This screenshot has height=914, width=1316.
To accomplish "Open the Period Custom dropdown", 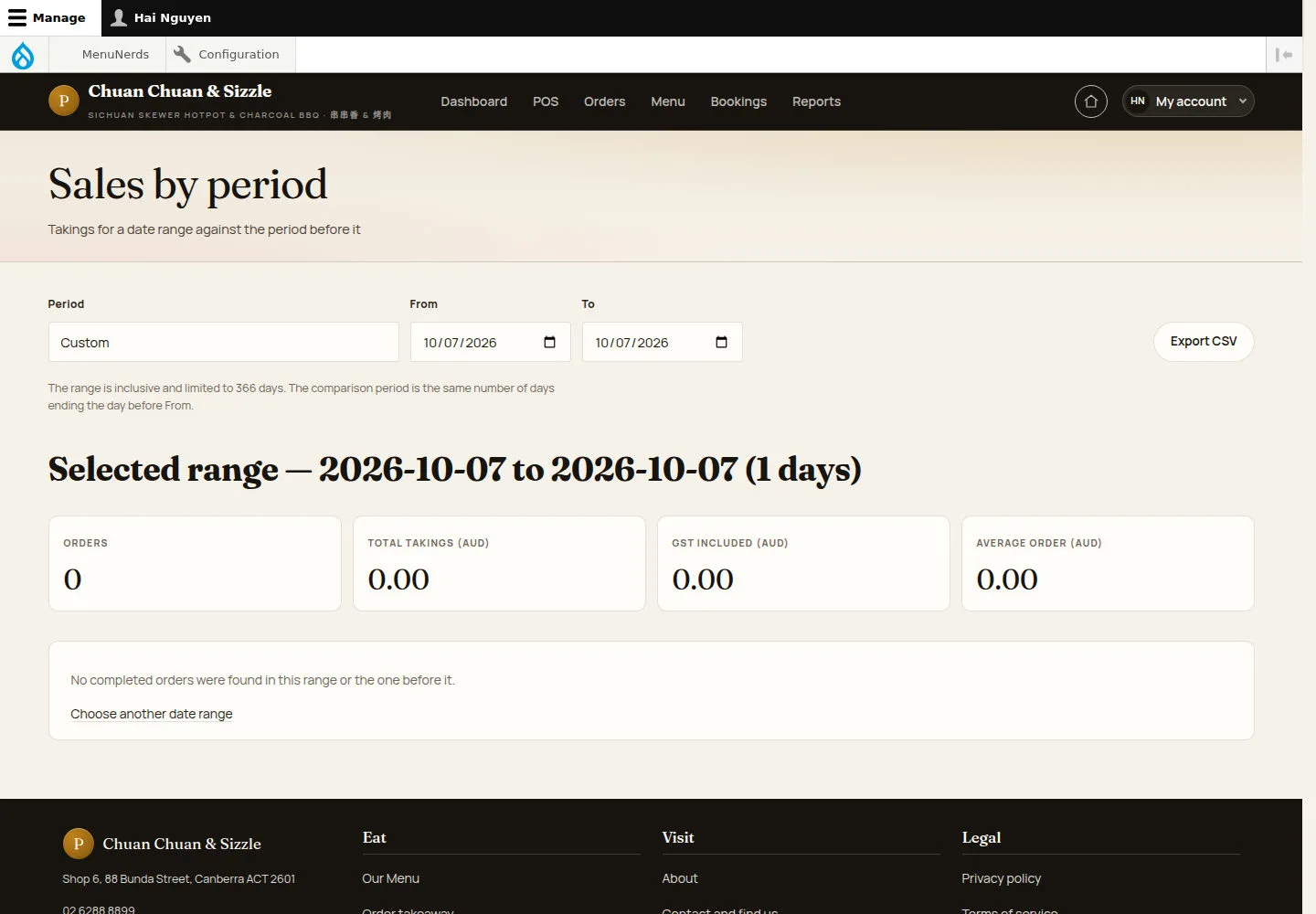I will click(x=224, y=342).
